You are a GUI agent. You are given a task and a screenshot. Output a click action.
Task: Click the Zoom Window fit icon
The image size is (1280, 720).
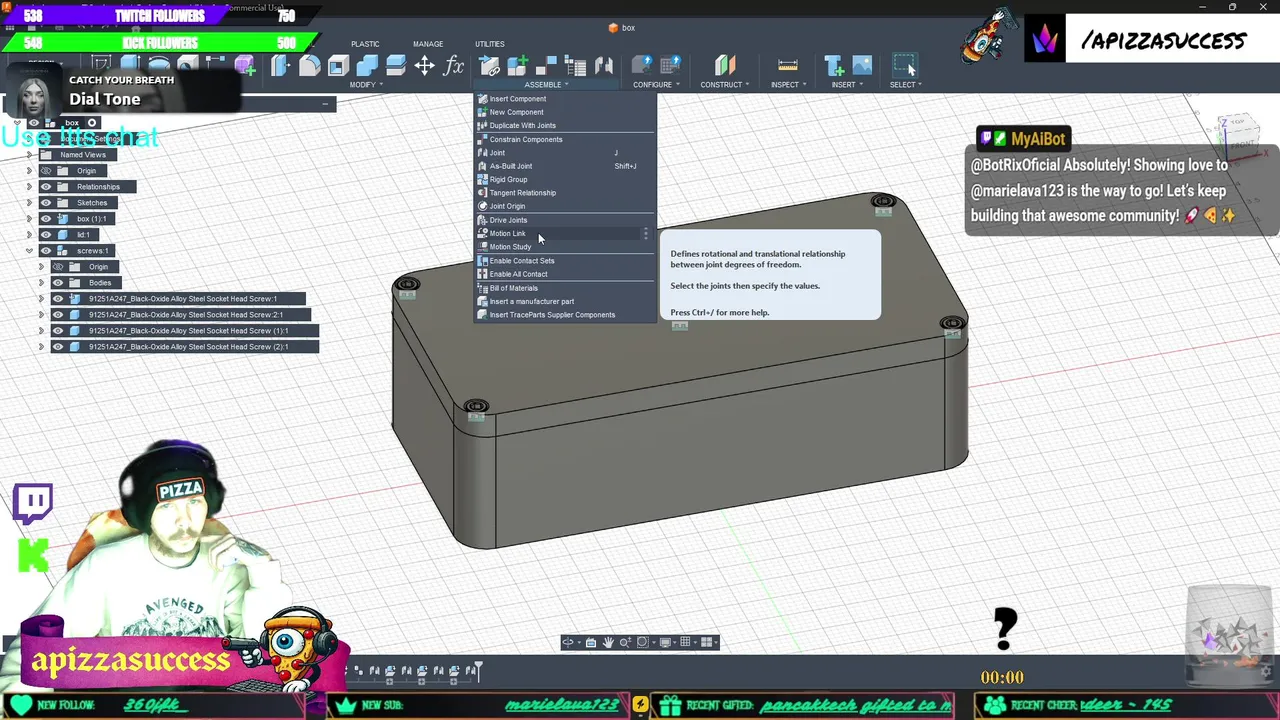point(643,642)
